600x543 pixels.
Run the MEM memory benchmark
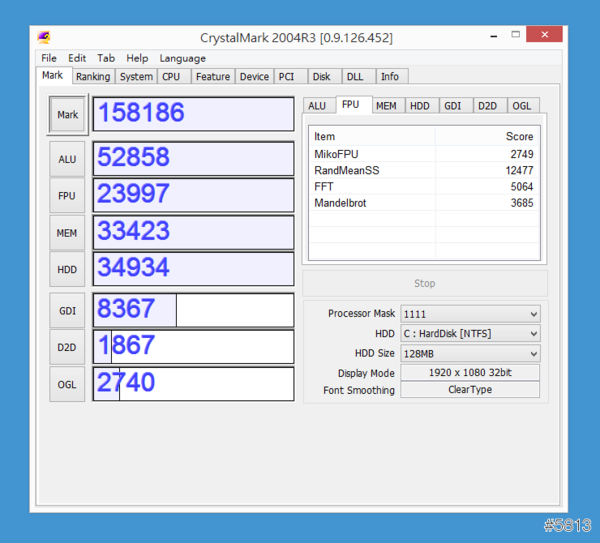click(67, 233)
